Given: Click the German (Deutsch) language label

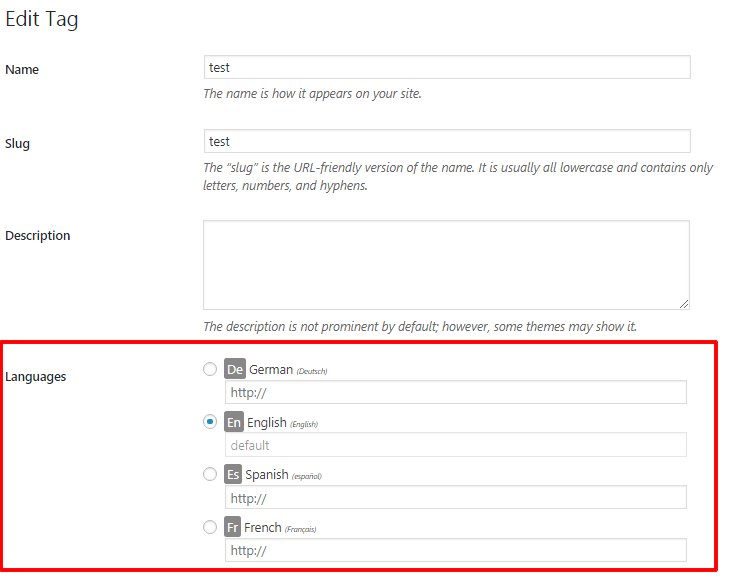Looking at the screenshot, I should (x=287, y=370).
